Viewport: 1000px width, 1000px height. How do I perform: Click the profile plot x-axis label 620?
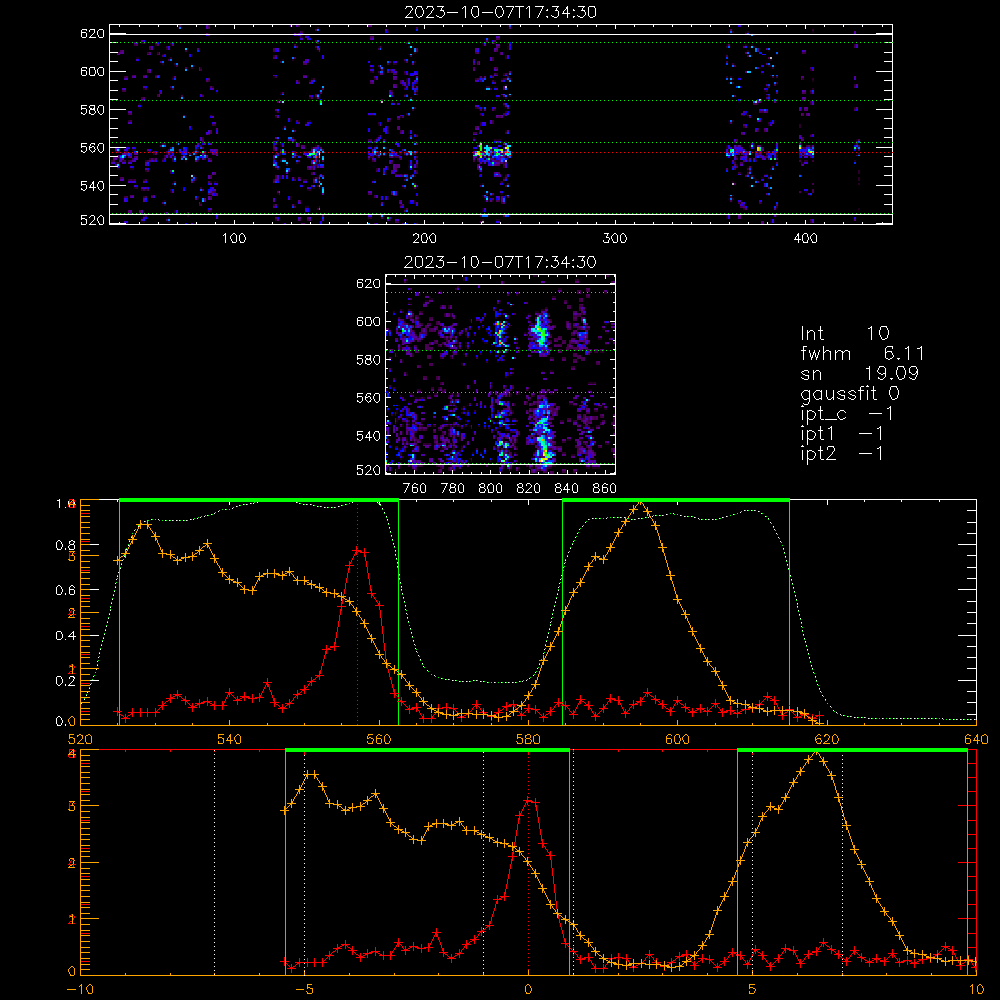pyautogui.click(x=827, y=740)
